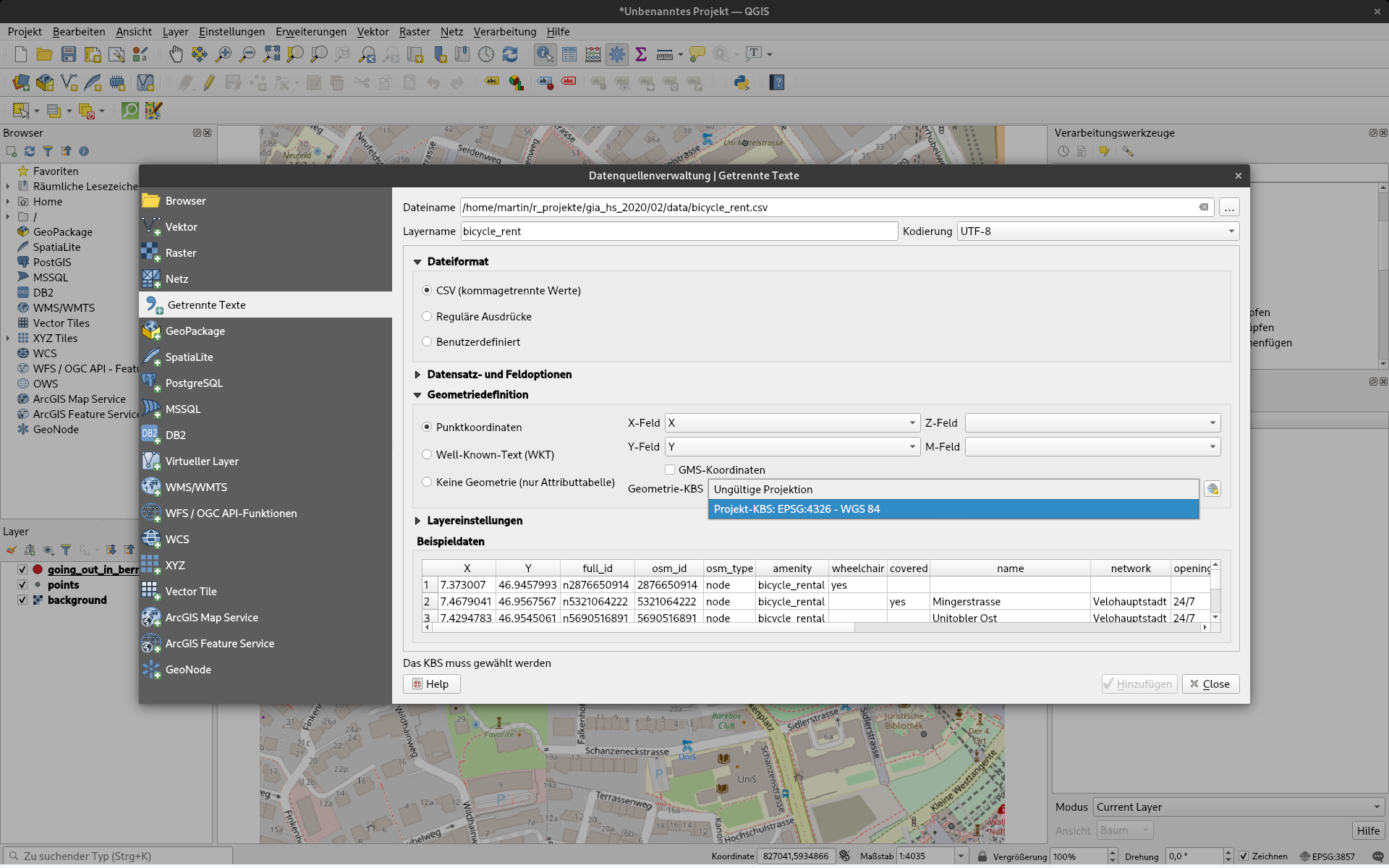Click the Save Project floppy icon
The height and width of the screenshot is (868, 1389).
68,54
